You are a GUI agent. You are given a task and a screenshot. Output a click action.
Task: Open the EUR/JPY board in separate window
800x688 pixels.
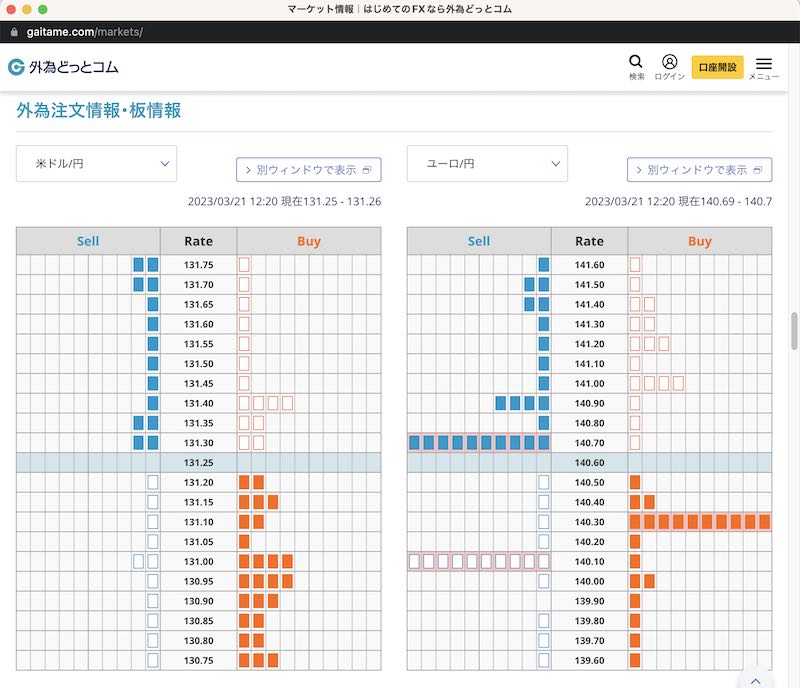click(x=699, y=169)
